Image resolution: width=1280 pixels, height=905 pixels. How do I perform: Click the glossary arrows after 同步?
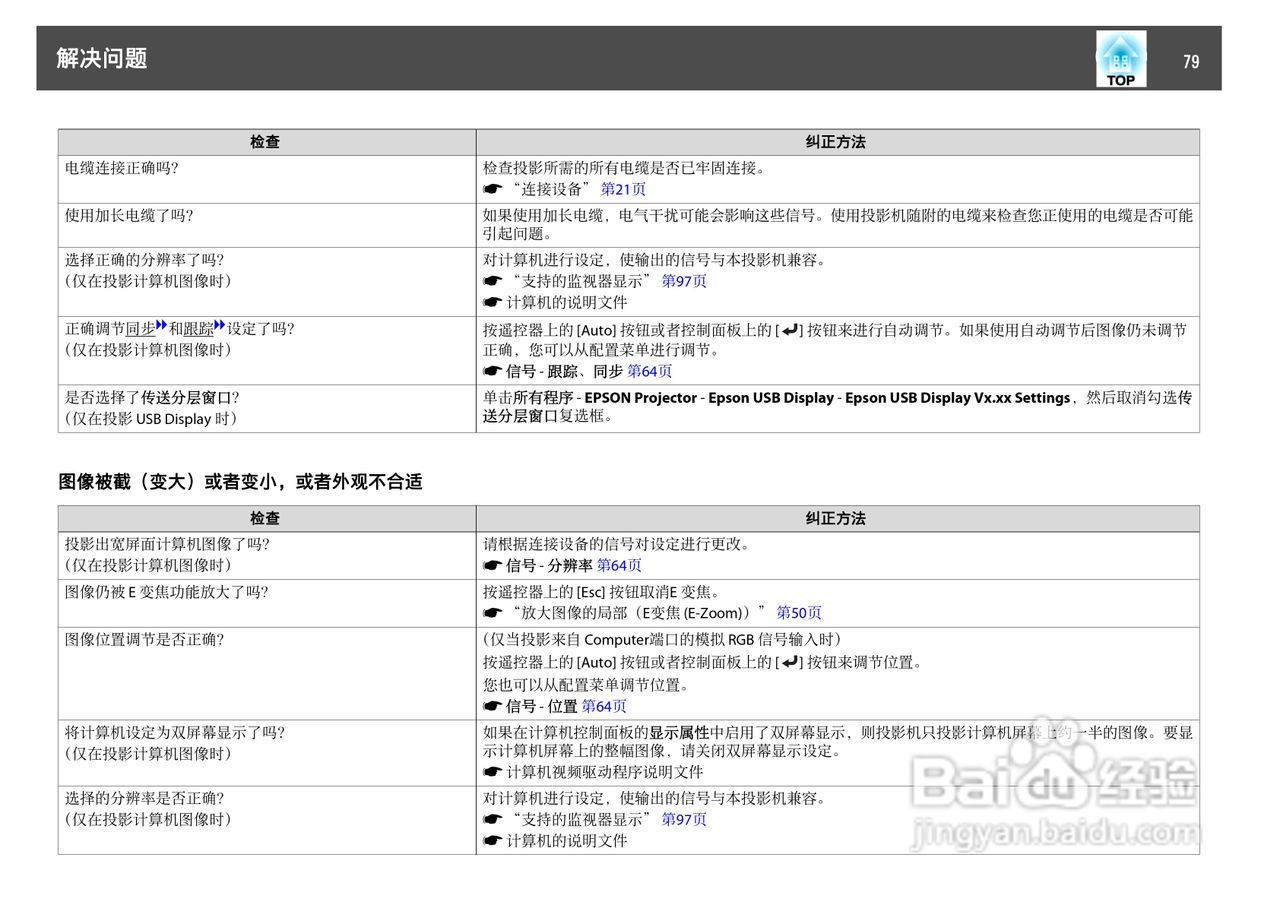pos(161,325)
